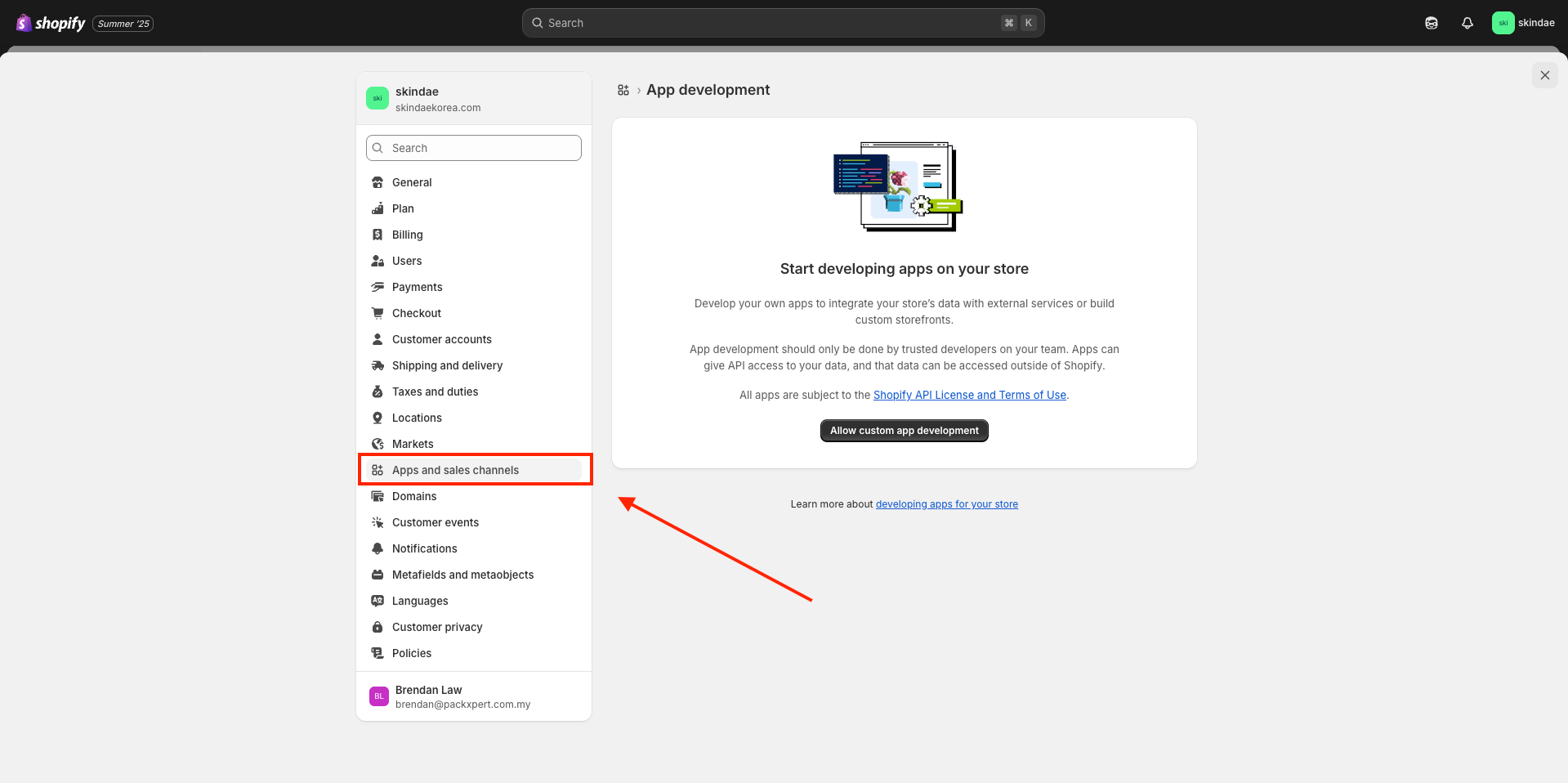Click the Users people icon
Viewport: 1568px width, 783px height.
(377, 261)
